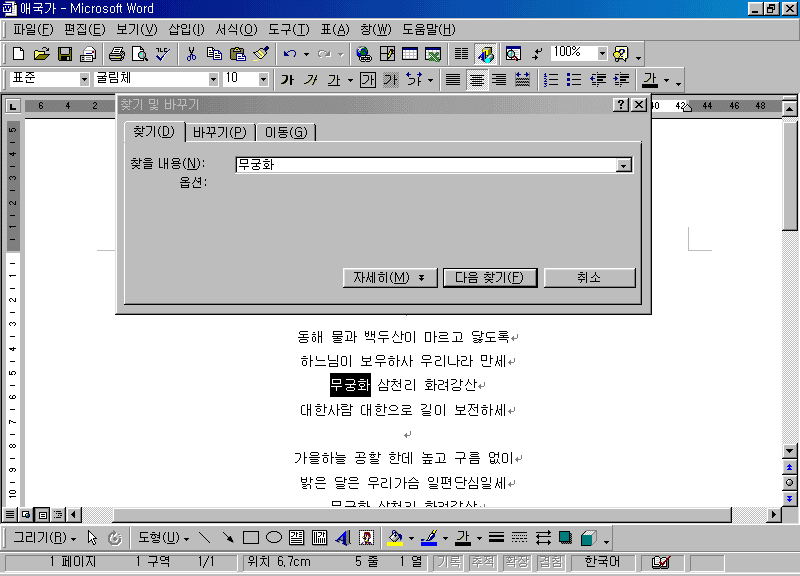The image size is (800, 576).
Task: Expand options with 자세히(M) button
Action: [390, 278]
